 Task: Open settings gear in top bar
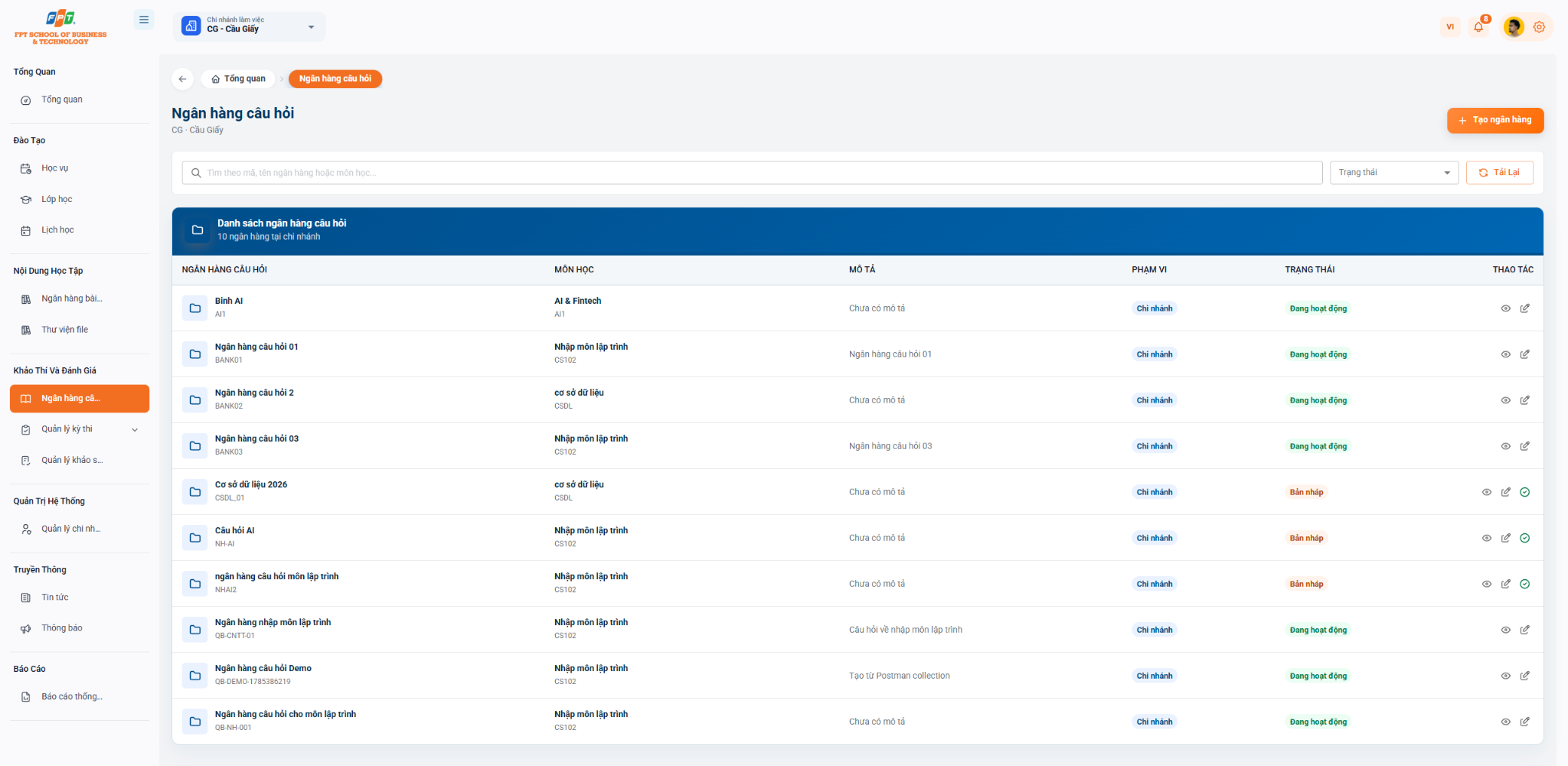point(1539,28)
